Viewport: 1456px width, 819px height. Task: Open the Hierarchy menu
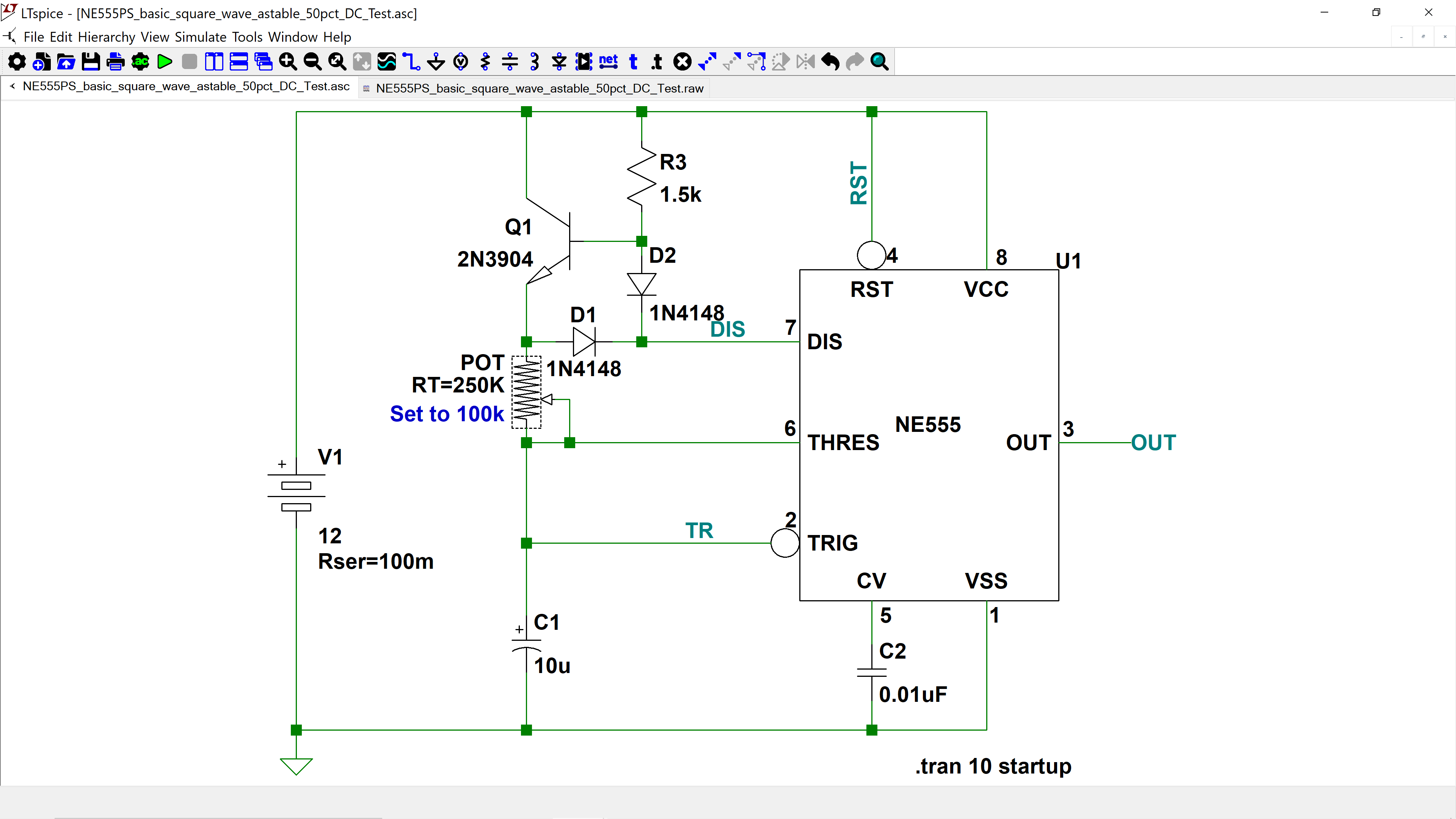tap(107, 37)
